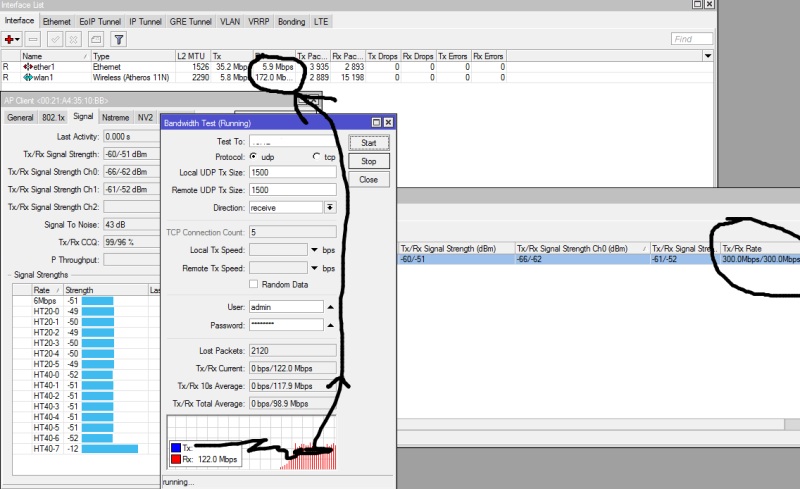Select the tcp protocol radio button

[316, 157]
